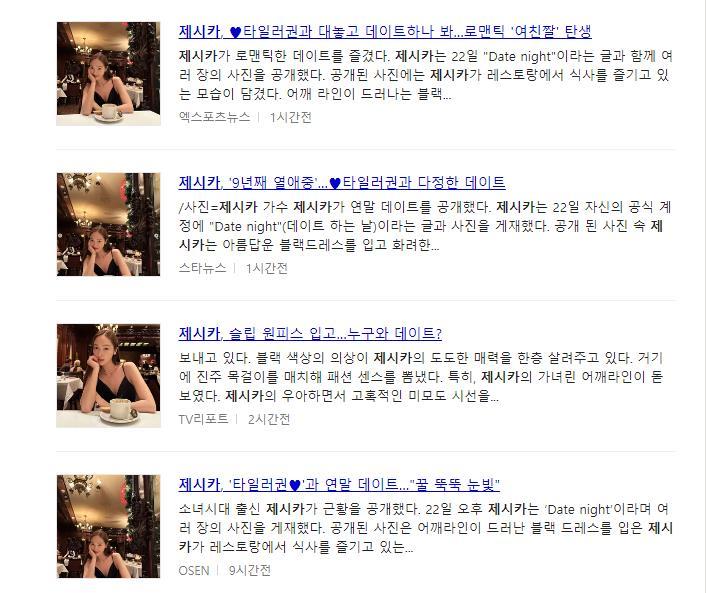Click the second article's thumbnail image
Screen dimensions: 706x593
point(109,224)
